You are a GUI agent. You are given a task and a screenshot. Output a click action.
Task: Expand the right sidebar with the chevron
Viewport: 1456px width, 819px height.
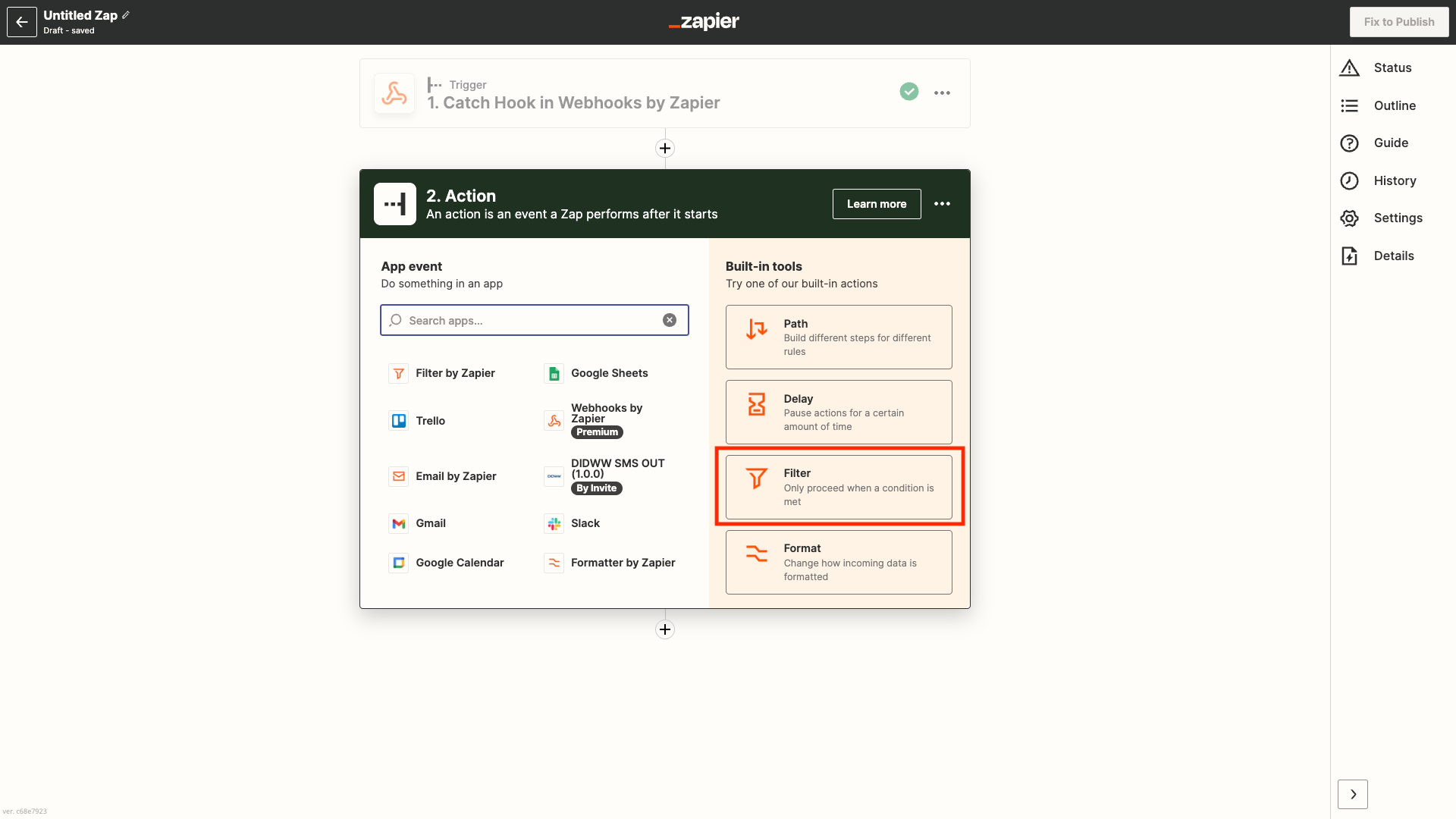pos(1353,794)
